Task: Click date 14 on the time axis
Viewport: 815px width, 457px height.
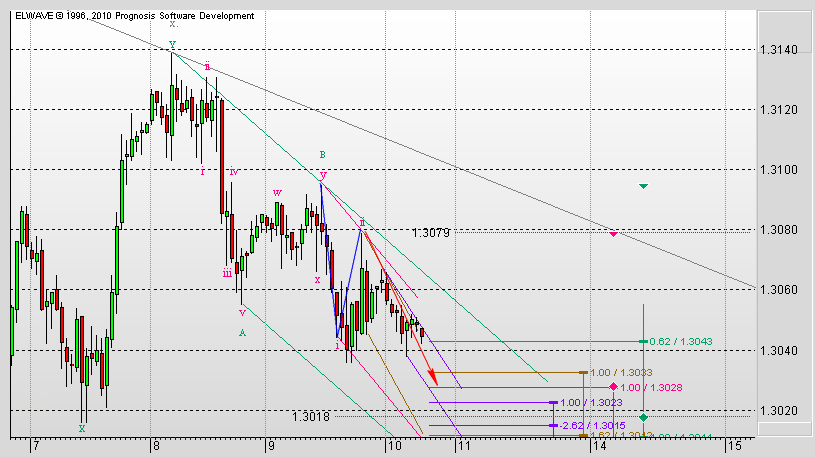Action: click(598, 446)
